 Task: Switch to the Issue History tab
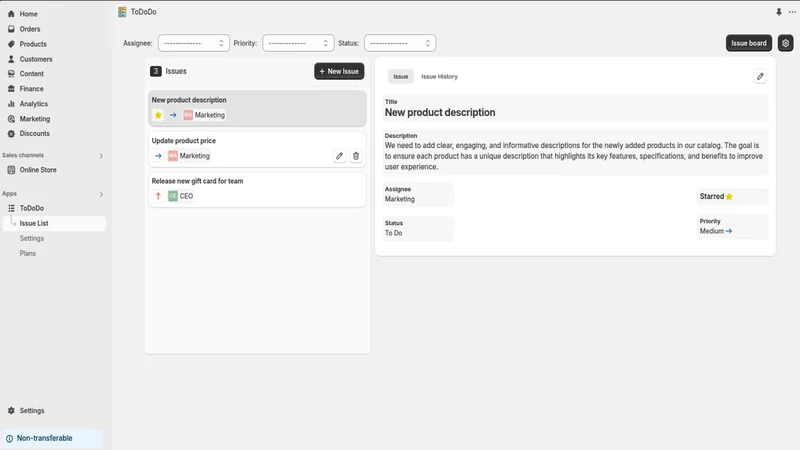(x=439, y=77)
